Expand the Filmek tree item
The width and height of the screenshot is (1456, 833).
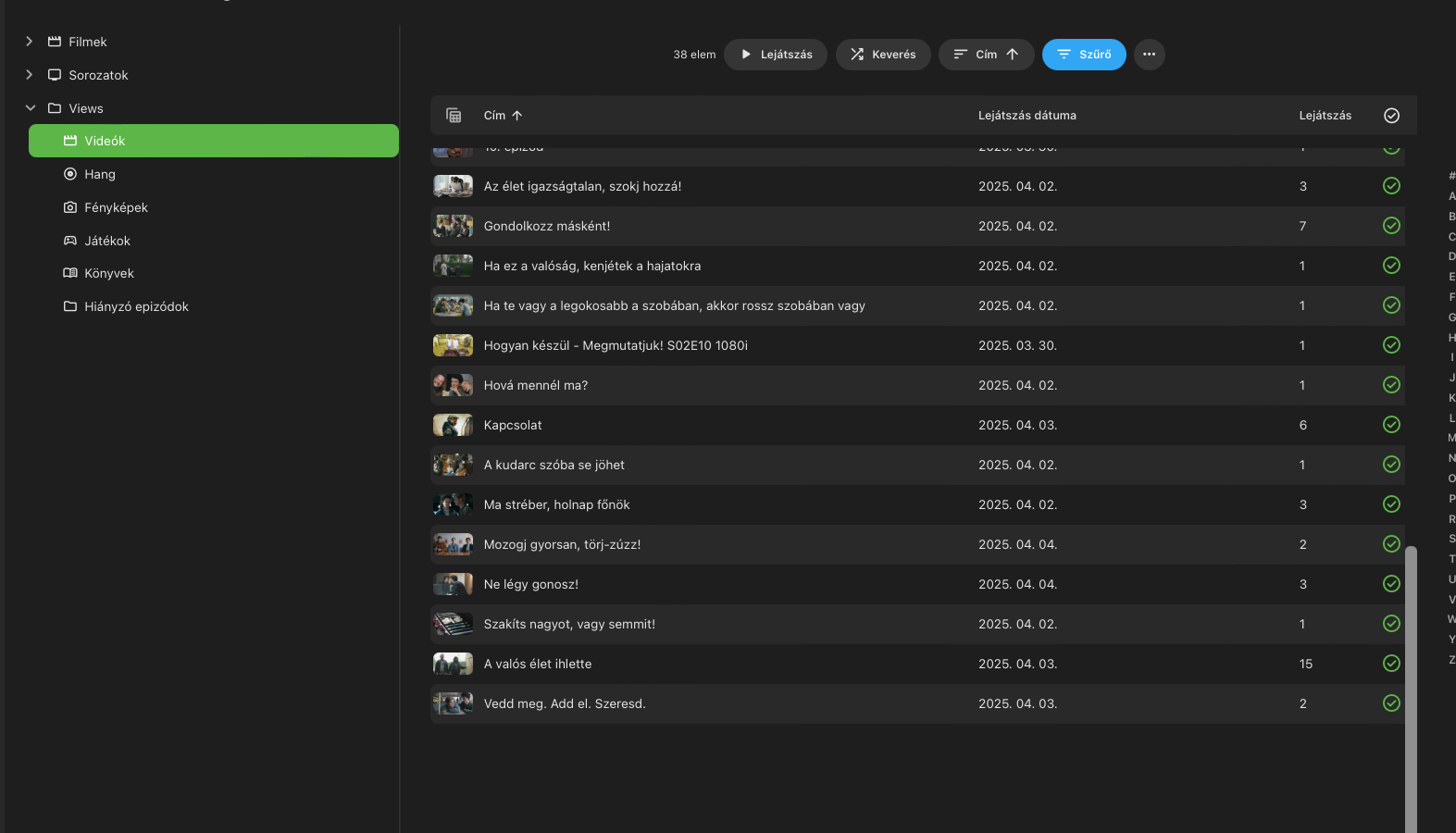30,42
